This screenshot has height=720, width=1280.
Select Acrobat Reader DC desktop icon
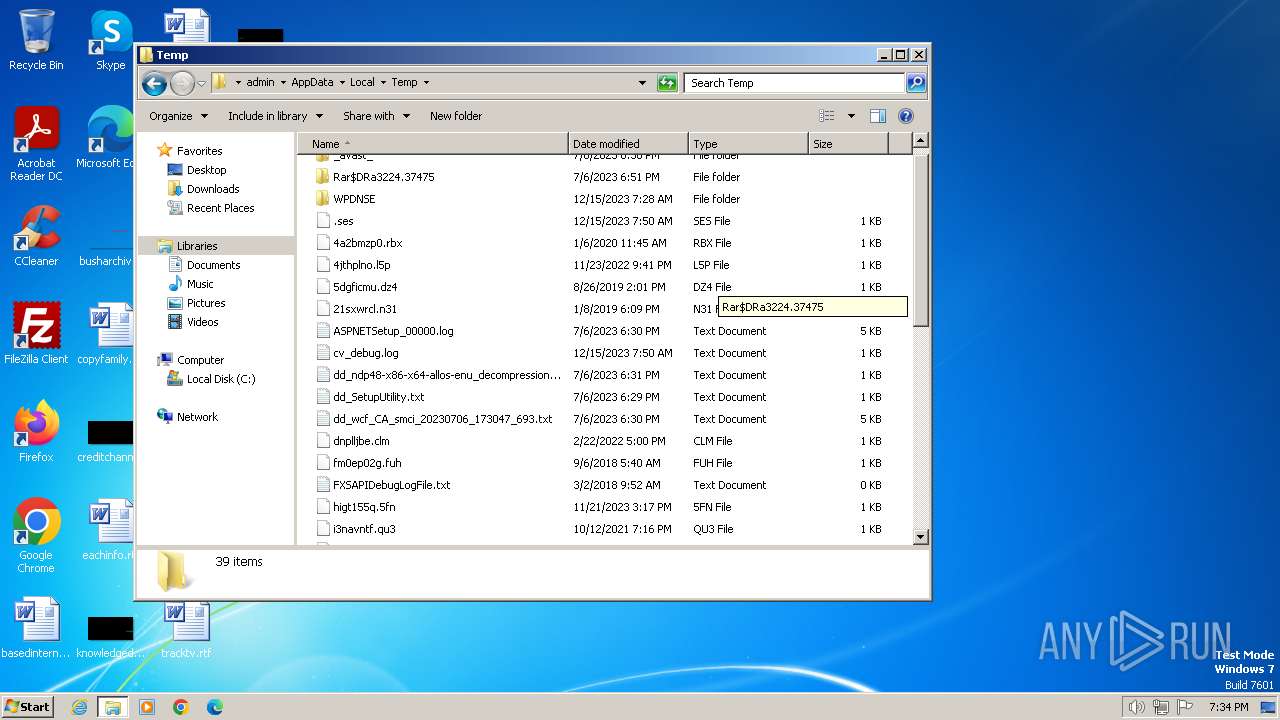[36, 144]
